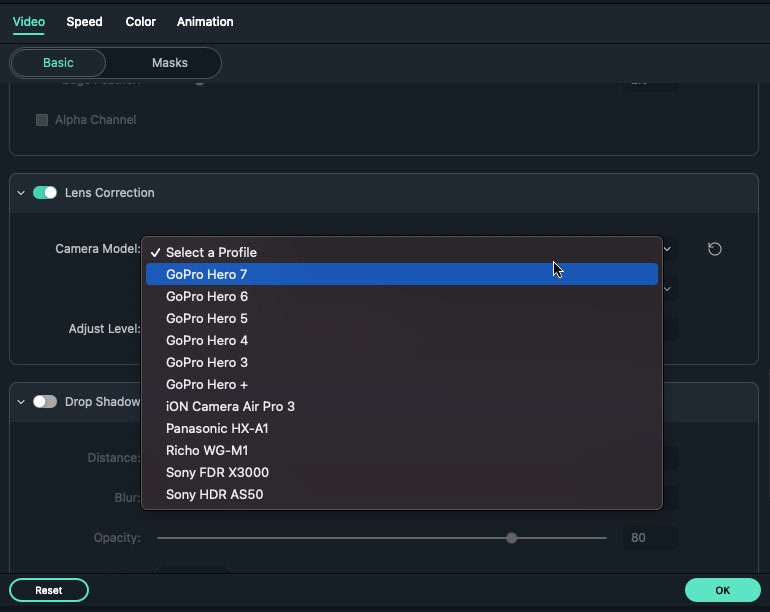Pick Richo WG-M1 camera model
This screenshot has width=770, height=612.
pos(402,450)
